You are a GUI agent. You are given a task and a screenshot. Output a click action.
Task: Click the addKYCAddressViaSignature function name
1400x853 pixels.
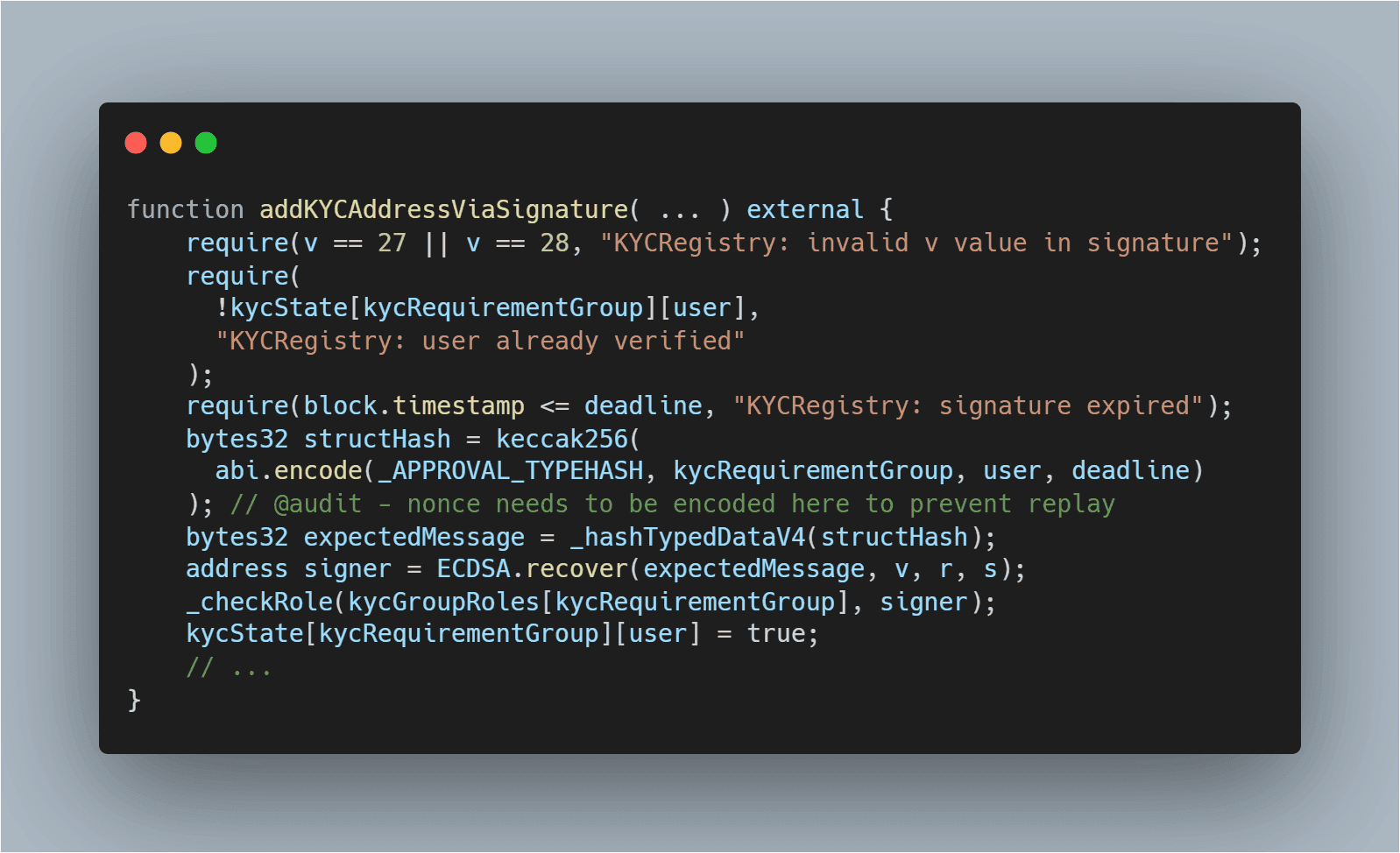click(444, 210)
